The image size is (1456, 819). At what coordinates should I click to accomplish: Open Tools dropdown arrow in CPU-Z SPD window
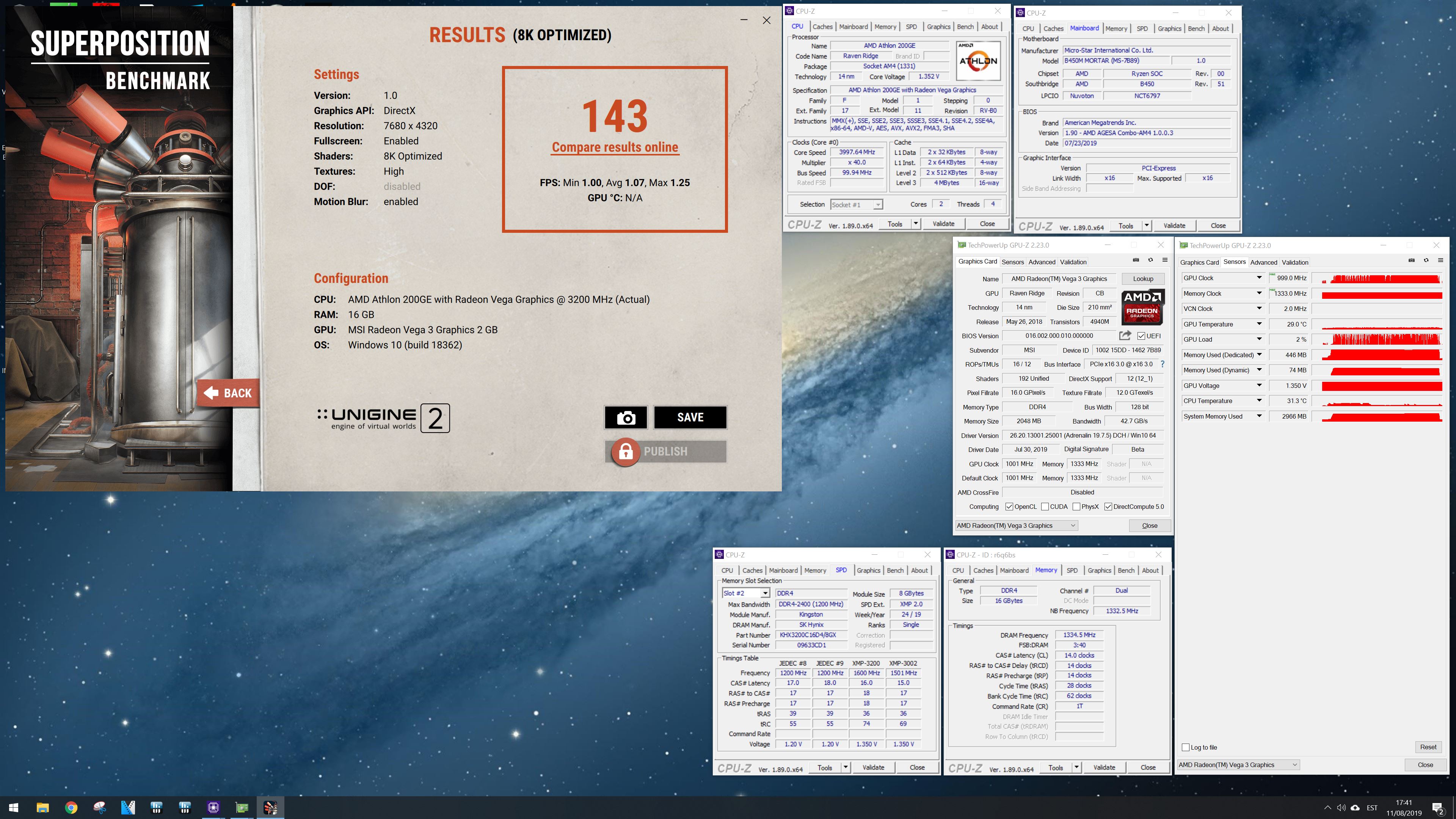point(846,767)
